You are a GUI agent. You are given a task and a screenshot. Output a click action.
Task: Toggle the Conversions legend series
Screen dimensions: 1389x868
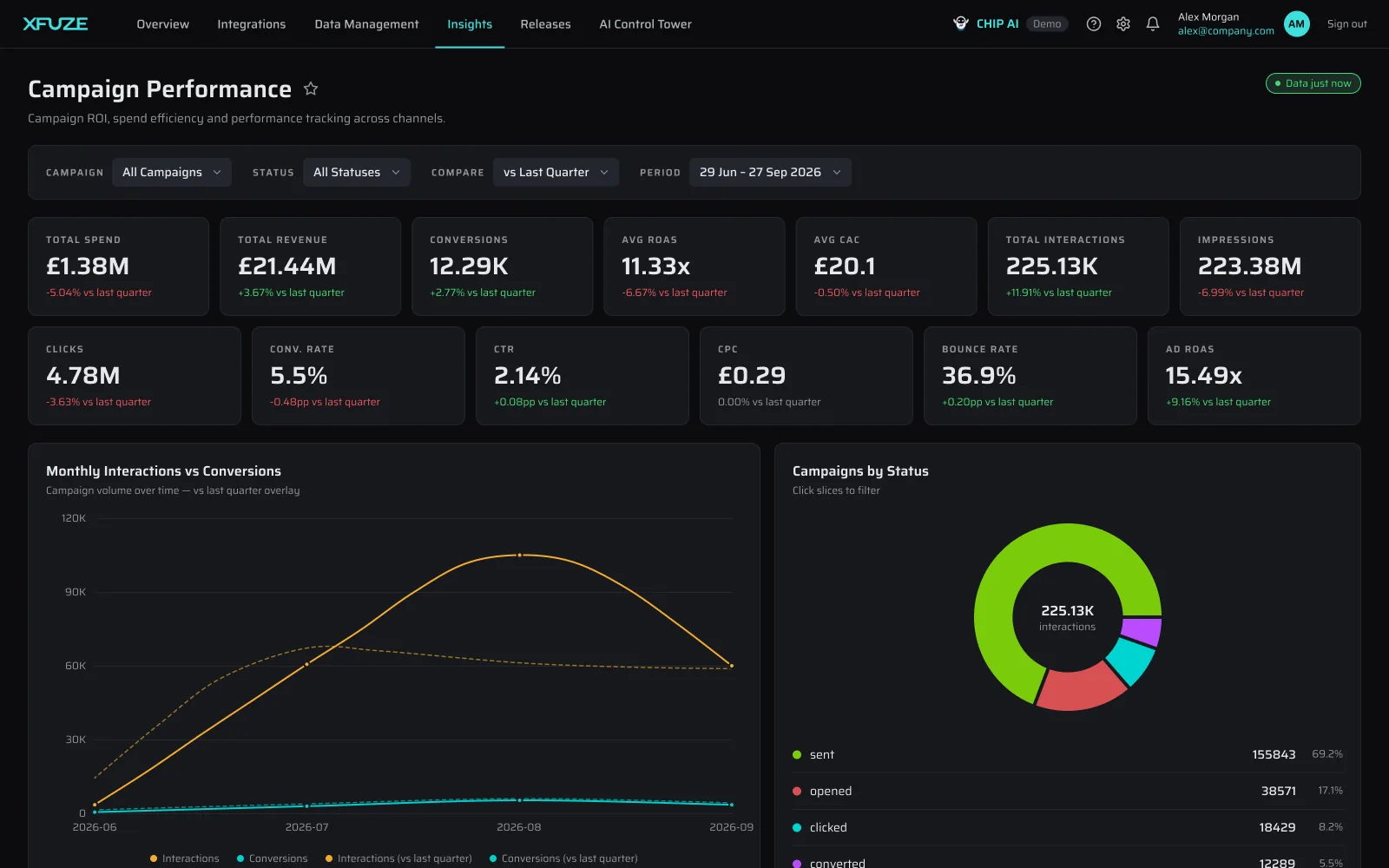[273, 858]
